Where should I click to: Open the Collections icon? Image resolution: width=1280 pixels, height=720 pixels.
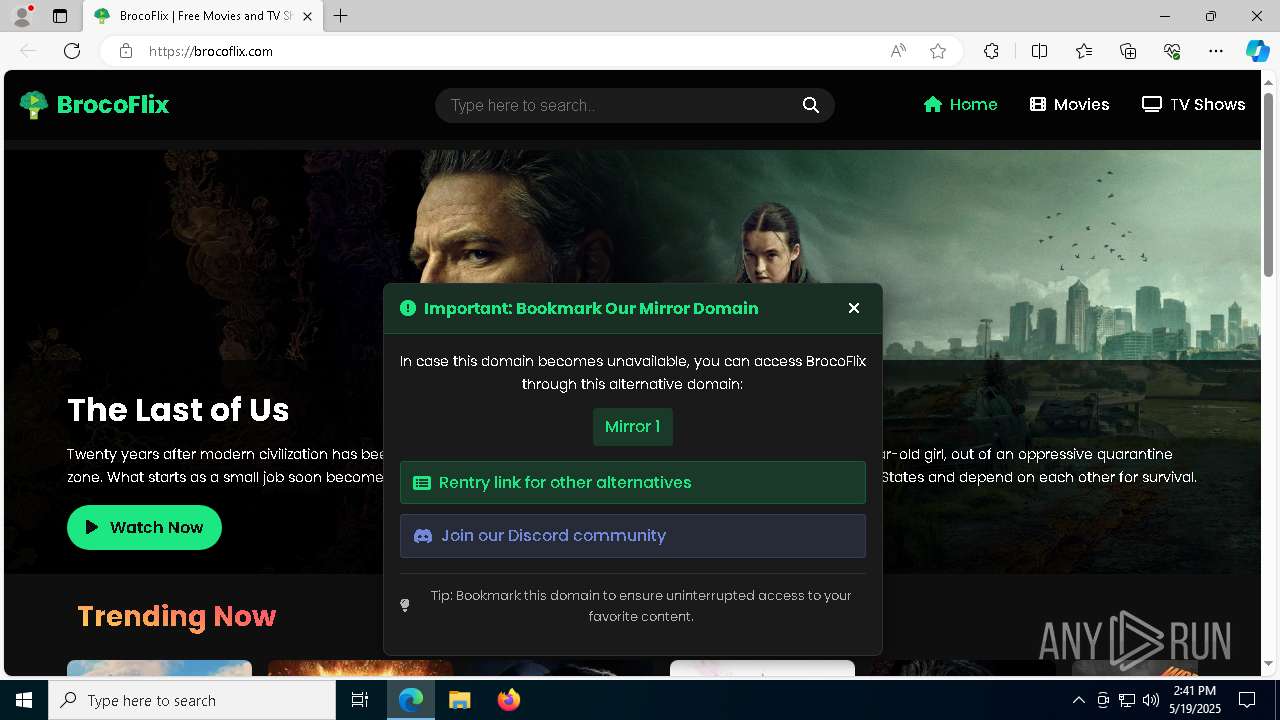(1128, 51)
